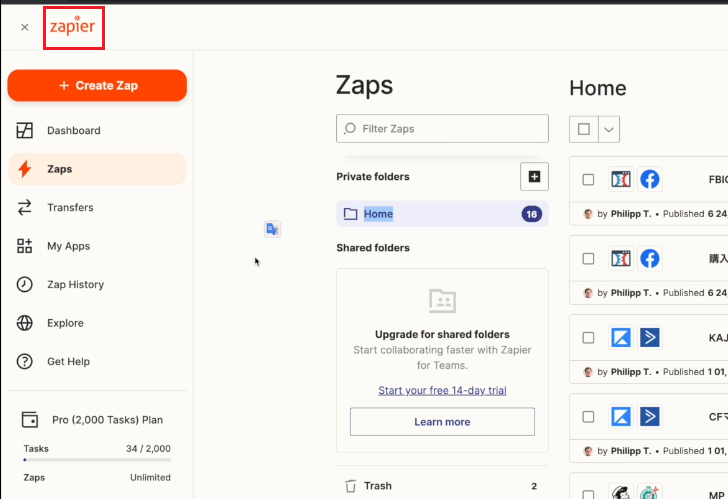Click Kajabi icon in the CF Zap row

pos(621,416)
